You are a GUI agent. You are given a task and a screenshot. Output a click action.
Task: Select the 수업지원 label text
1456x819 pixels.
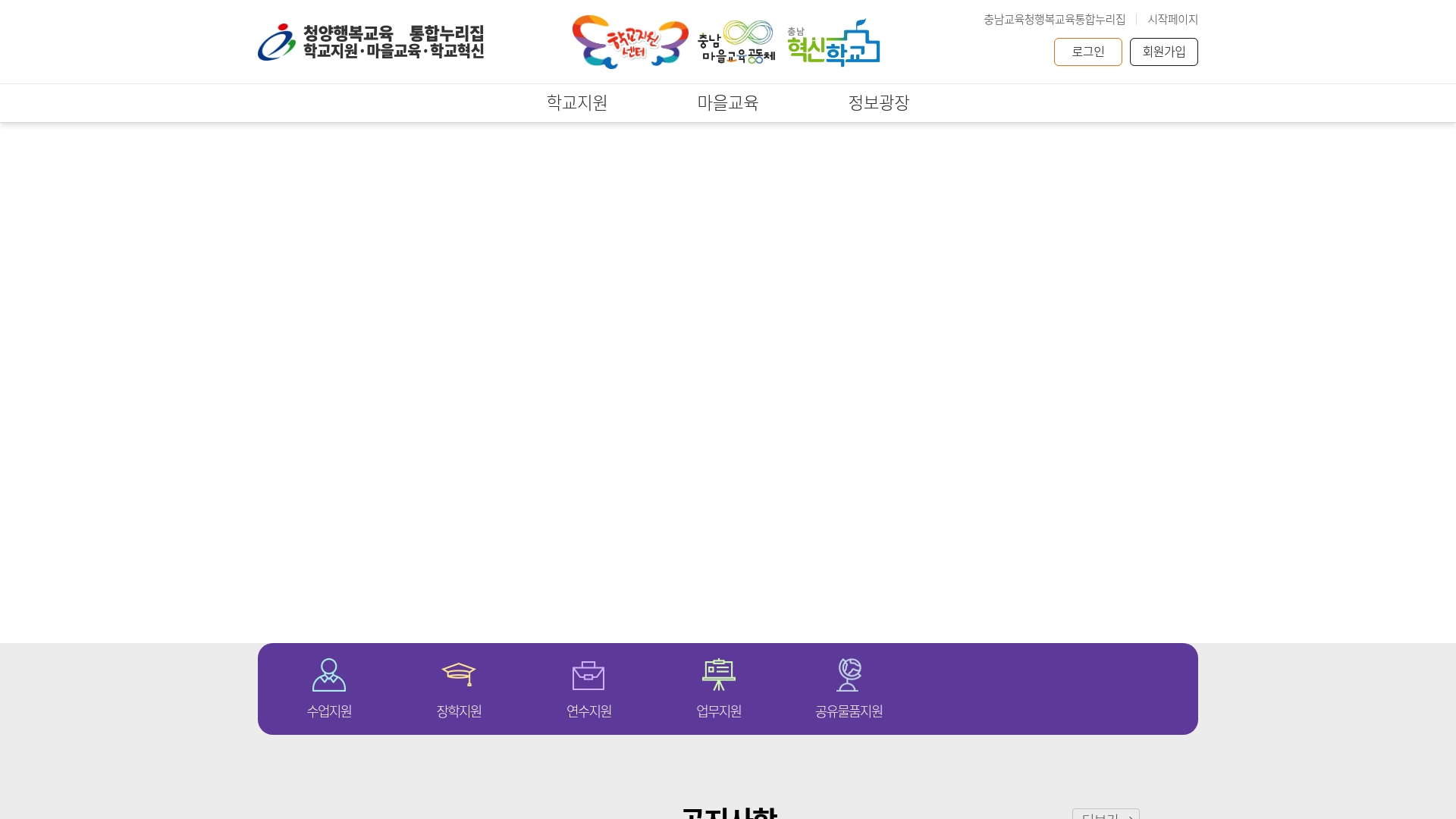329,711
